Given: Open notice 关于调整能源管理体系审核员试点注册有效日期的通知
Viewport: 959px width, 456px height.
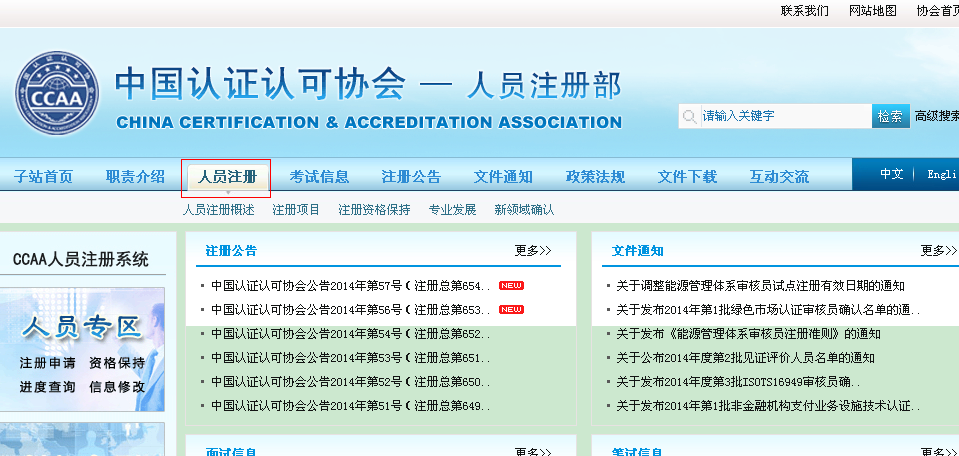Looking at the screenshot, I should click(760, 285).
